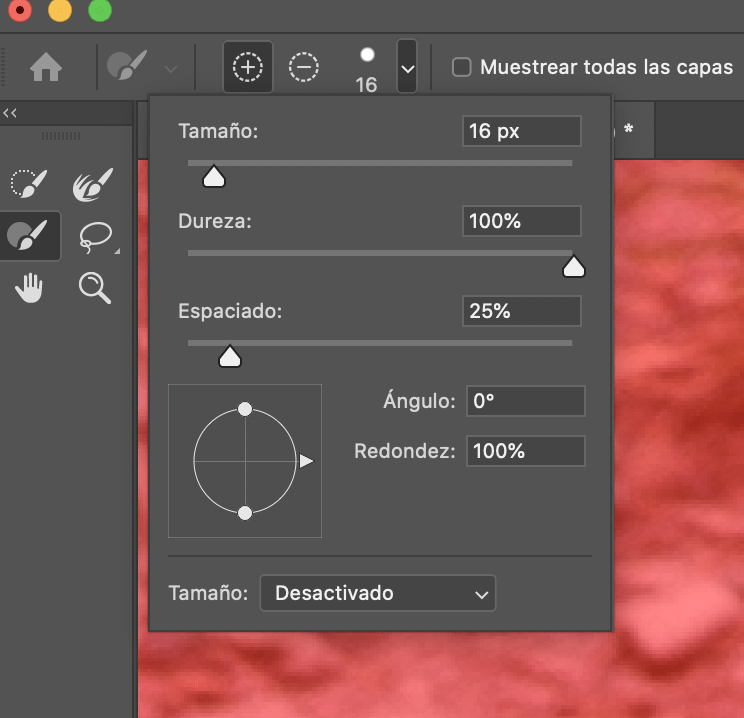Click the Tamaño label at top

[x=218, y=131]
